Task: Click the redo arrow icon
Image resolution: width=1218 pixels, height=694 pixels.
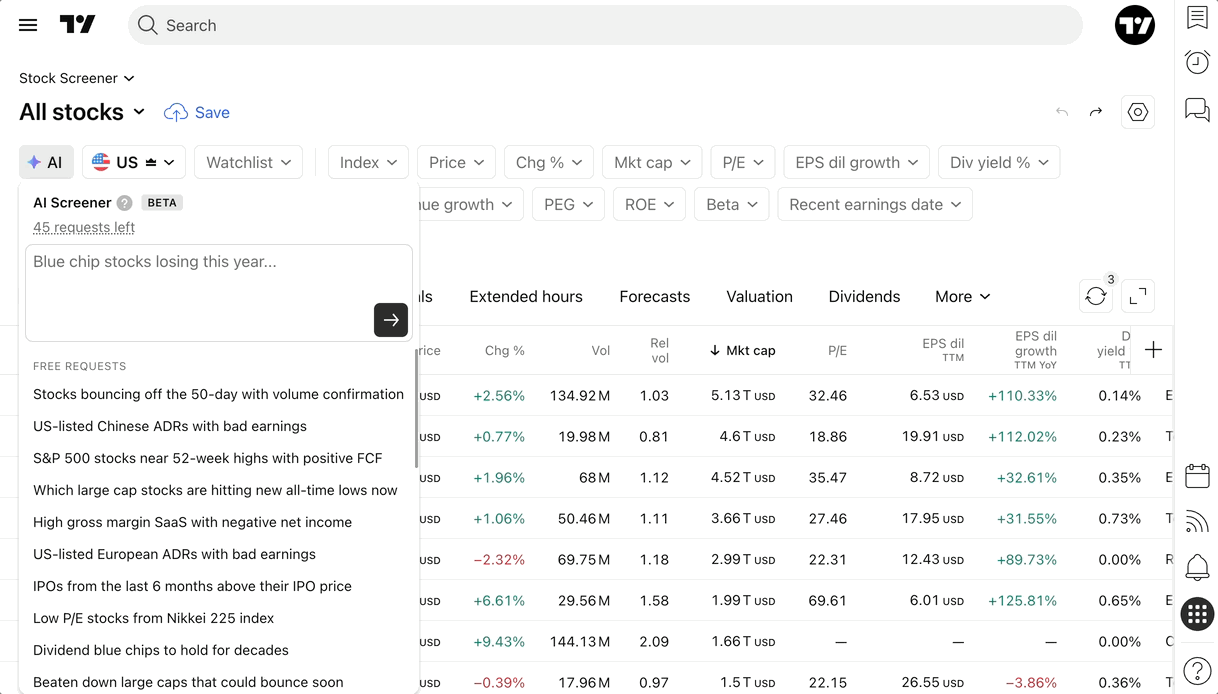Action: [x=1096, y=112]
